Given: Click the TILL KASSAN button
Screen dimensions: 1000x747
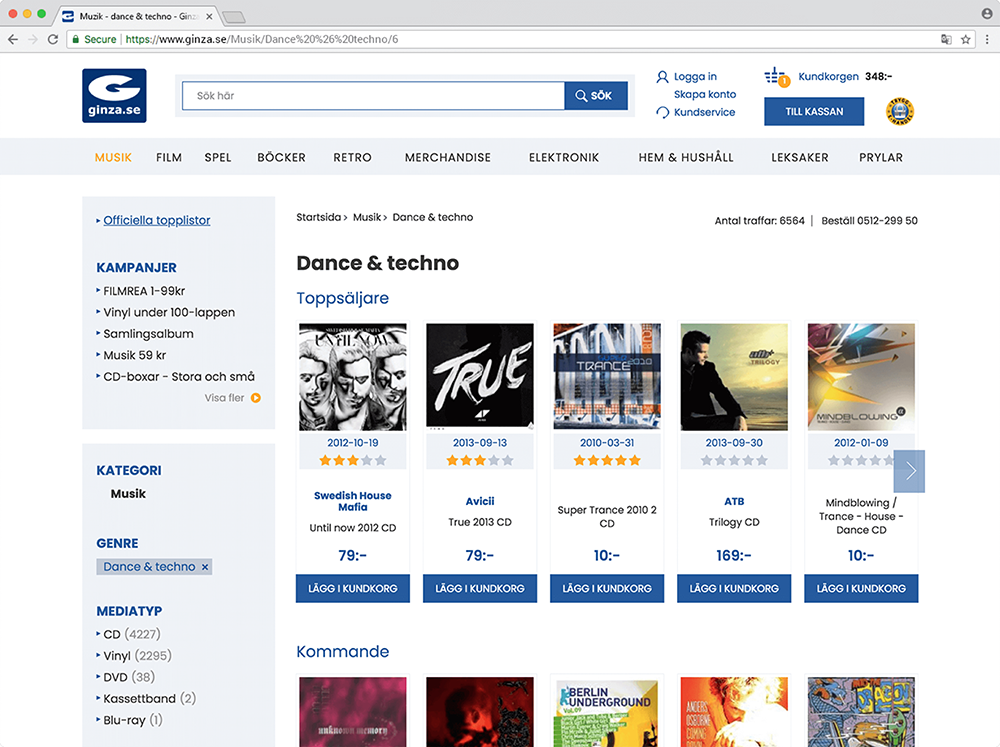Looking at the screenshot, I should click(x=814, y=112).
